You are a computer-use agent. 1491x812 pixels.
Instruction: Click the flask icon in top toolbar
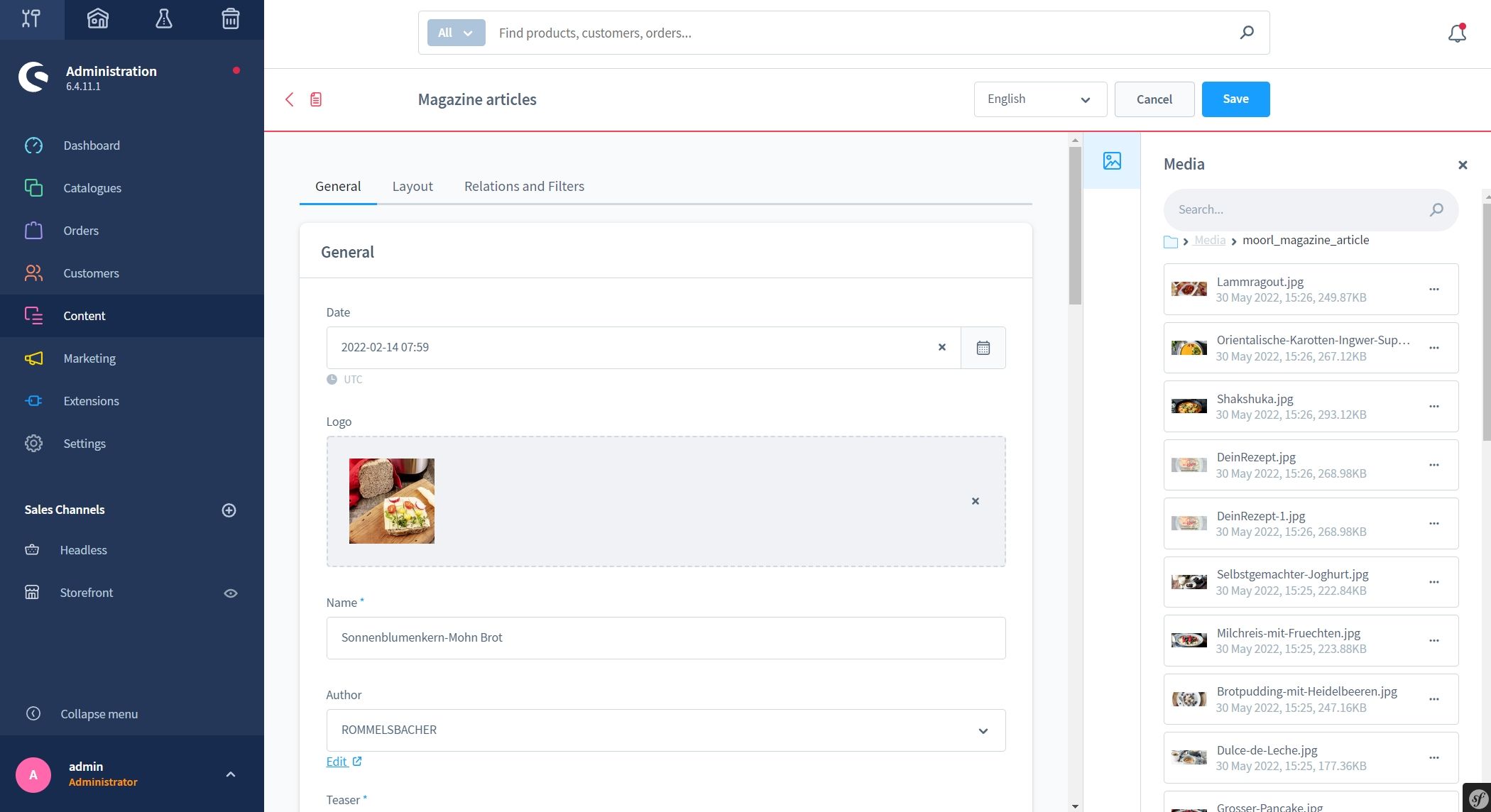pyautogui.click(x=164, y=19)
